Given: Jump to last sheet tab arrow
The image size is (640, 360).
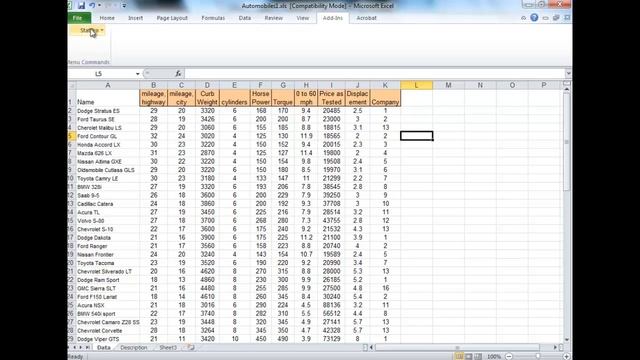Looking at the screenshot, I should 87,347.
